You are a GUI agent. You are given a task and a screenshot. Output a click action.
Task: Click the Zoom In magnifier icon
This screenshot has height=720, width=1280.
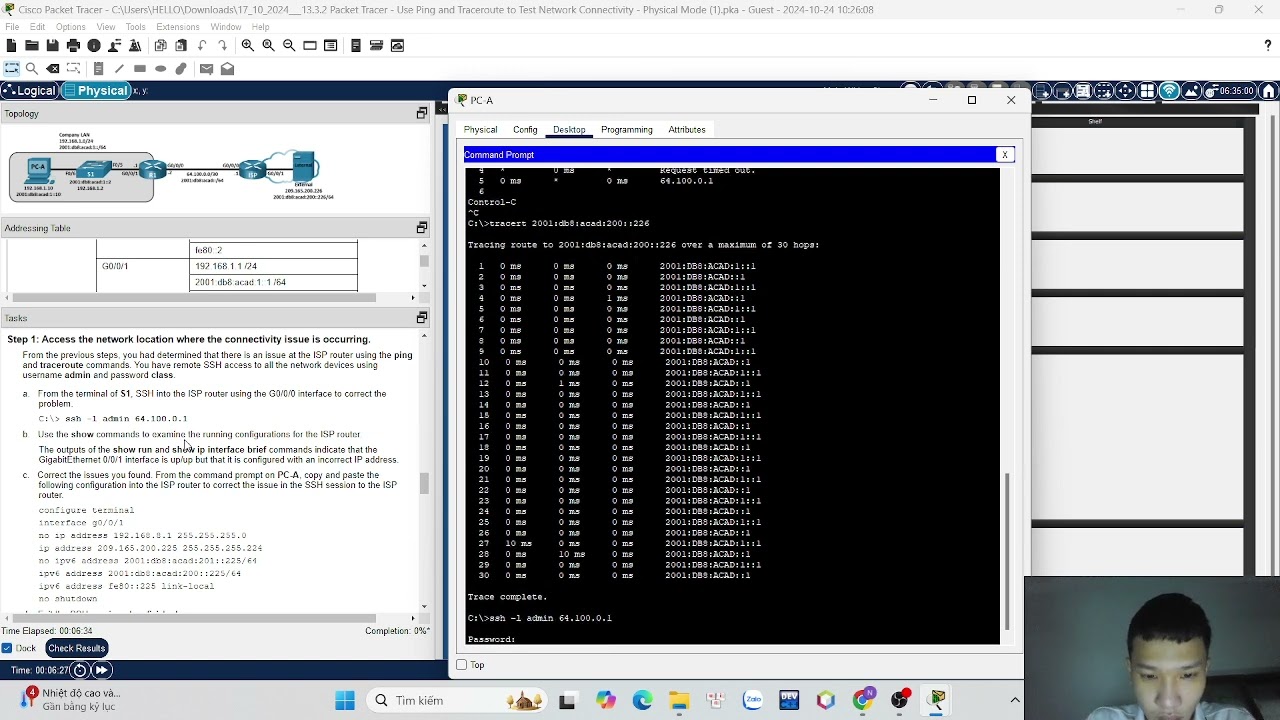pos(247,46)
